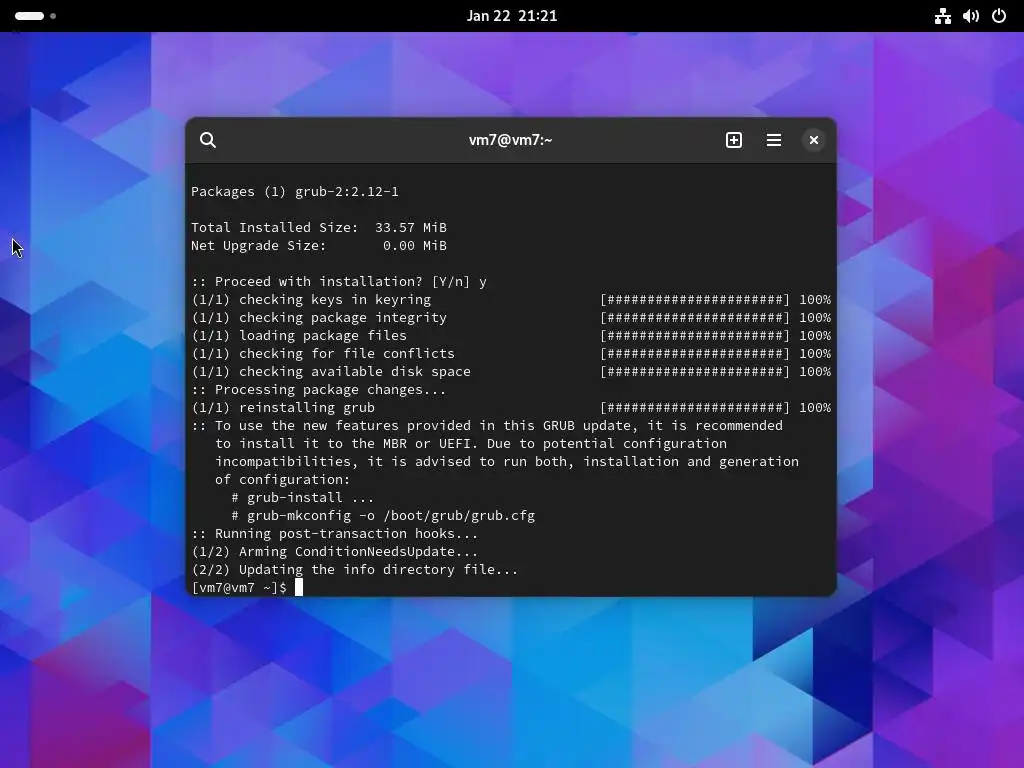Open the terminal hamburger menu
The width and height of the screenshot is (1024, 768).
point(774,140)
